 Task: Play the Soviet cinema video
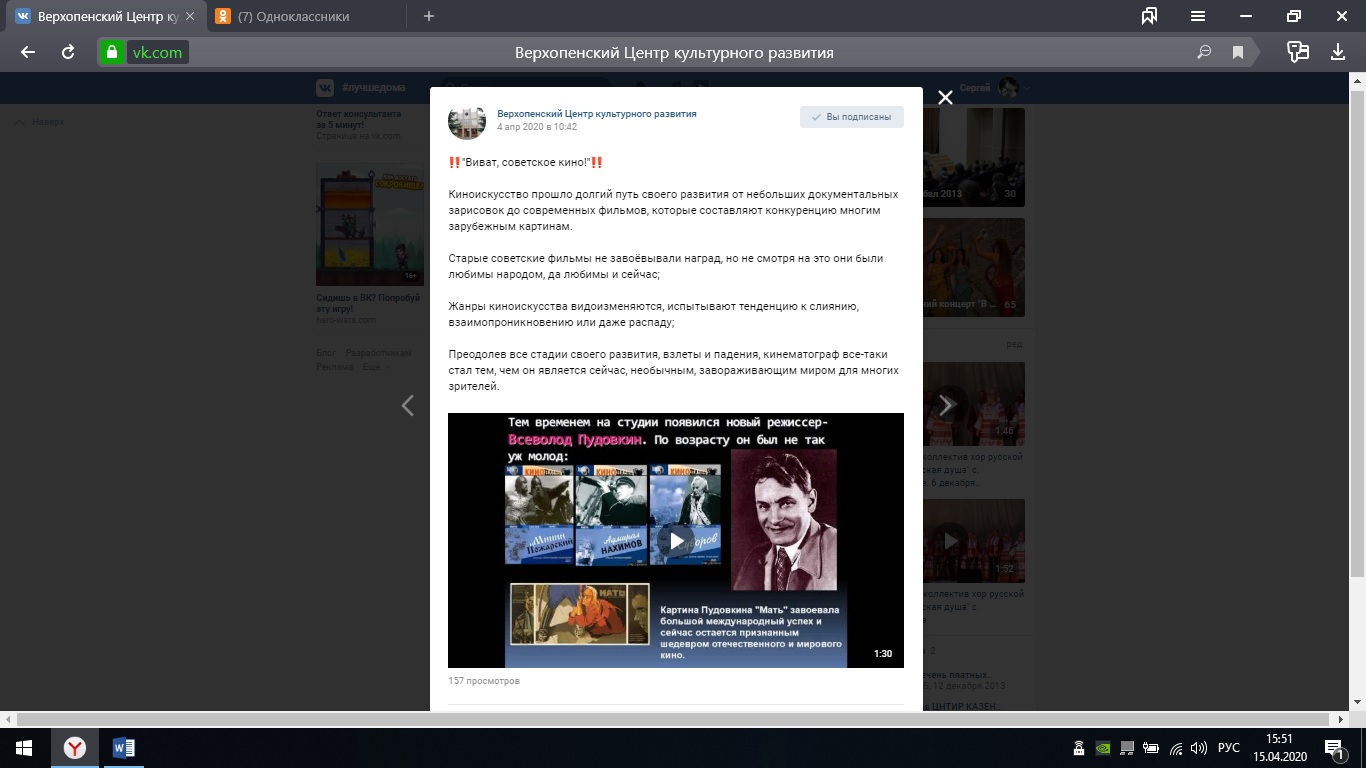coord(676,541)
